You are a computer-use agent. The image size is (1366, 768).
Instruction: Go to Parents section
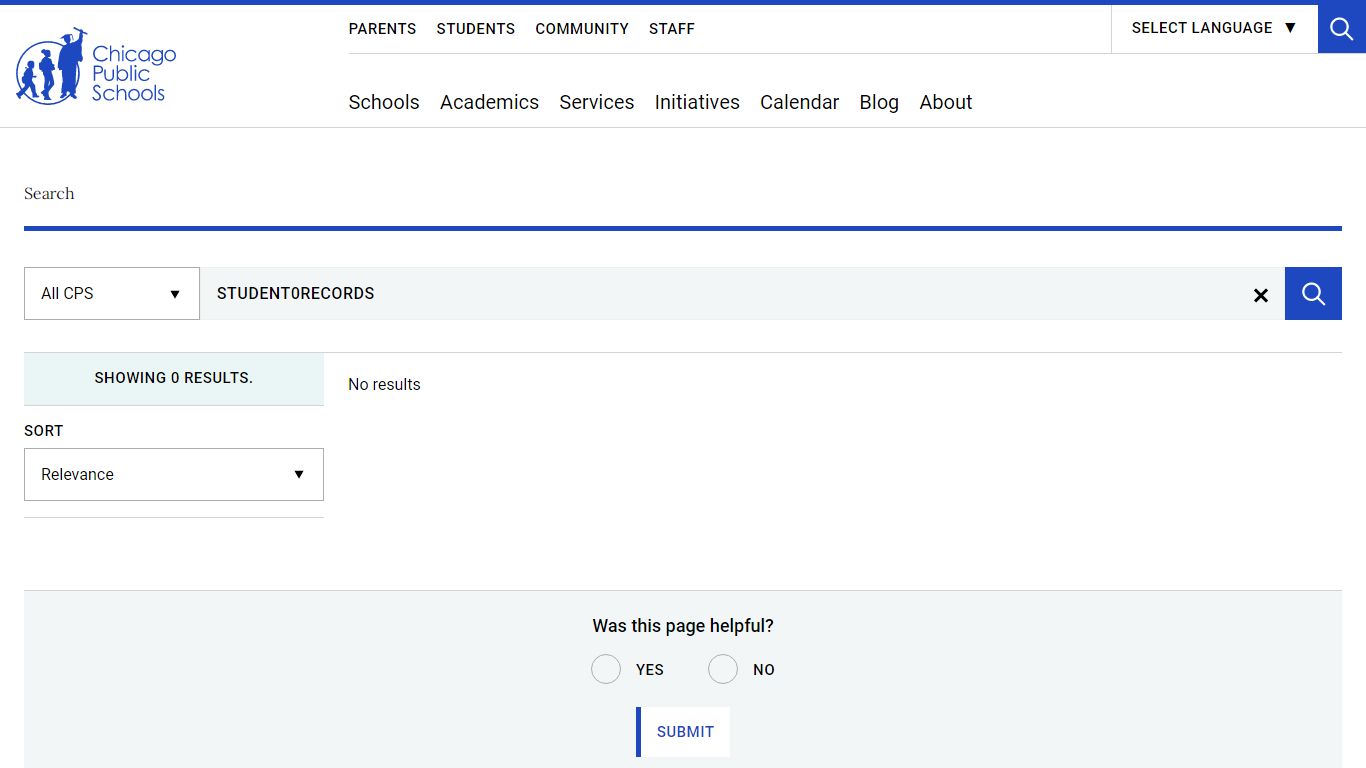pos(382,29)
